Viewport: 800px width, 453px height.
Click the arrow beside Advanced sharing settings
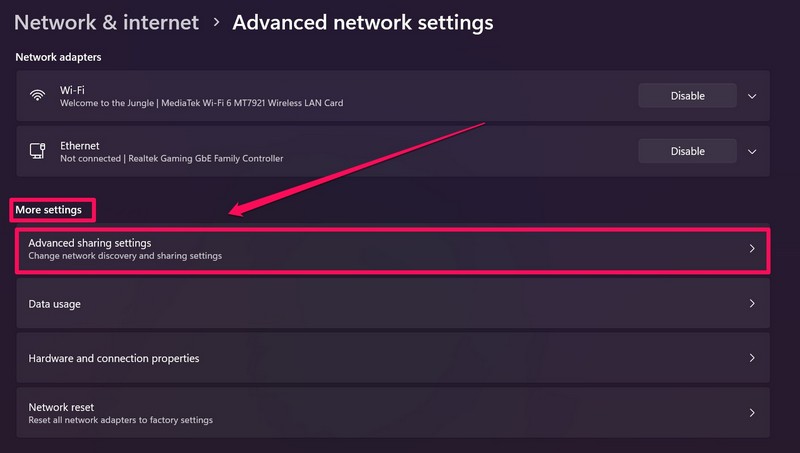tap(752, 249)
